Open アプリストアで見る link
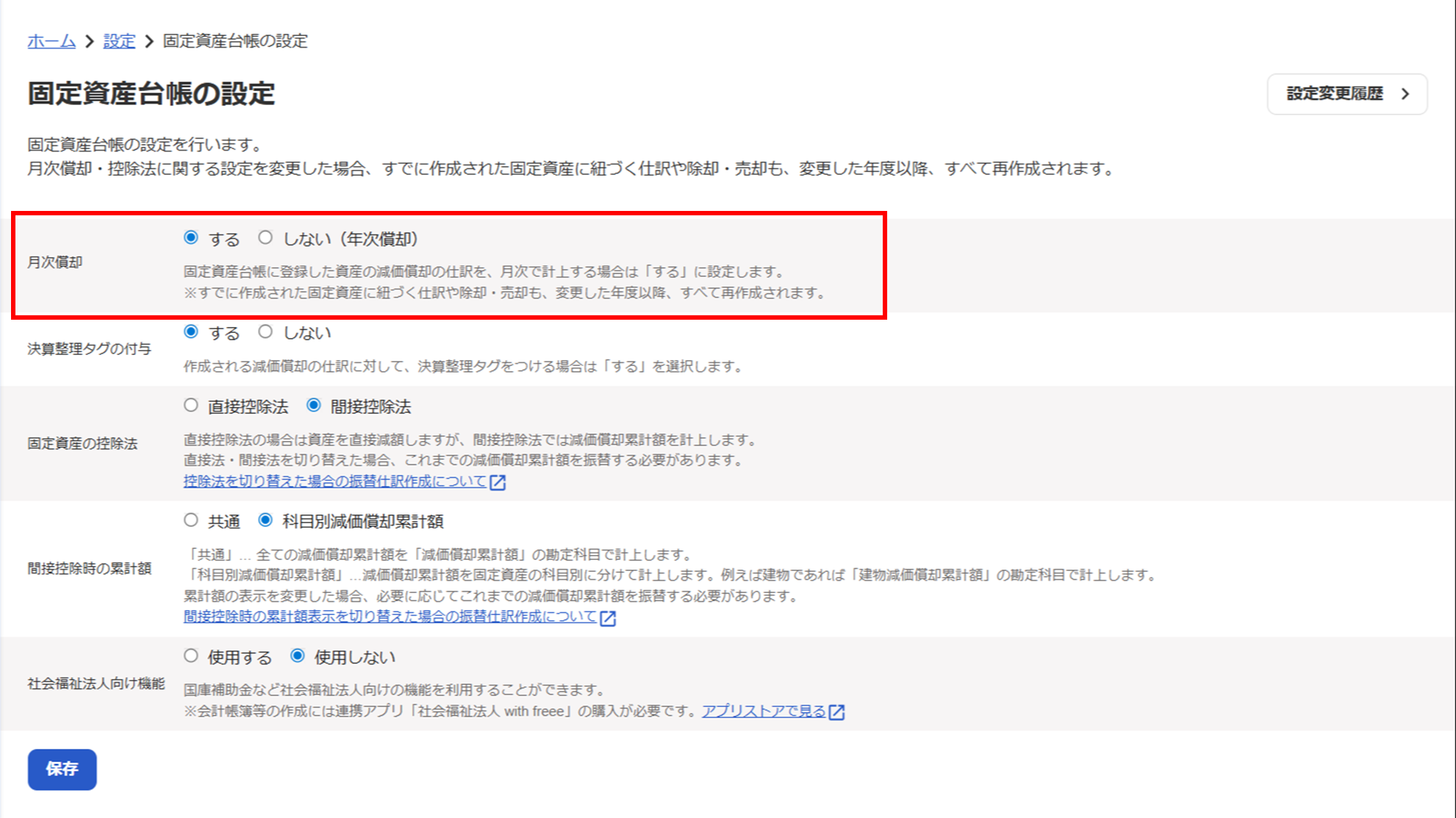 [764, 711]
